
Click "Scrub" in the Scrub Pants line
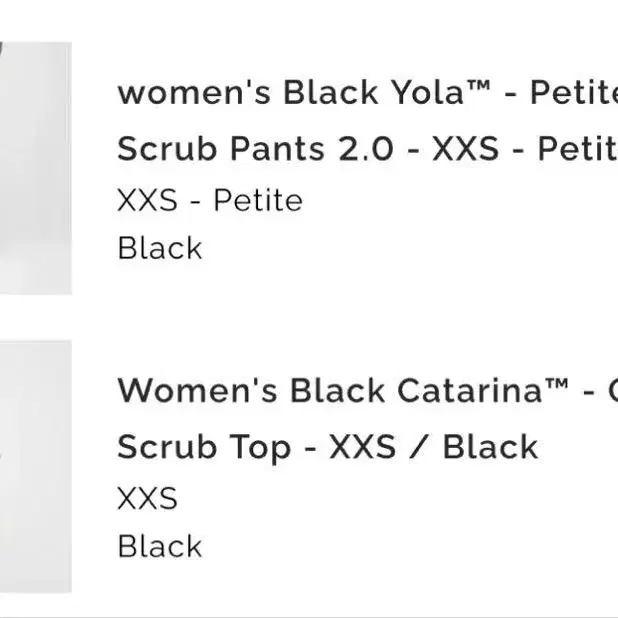167,149
